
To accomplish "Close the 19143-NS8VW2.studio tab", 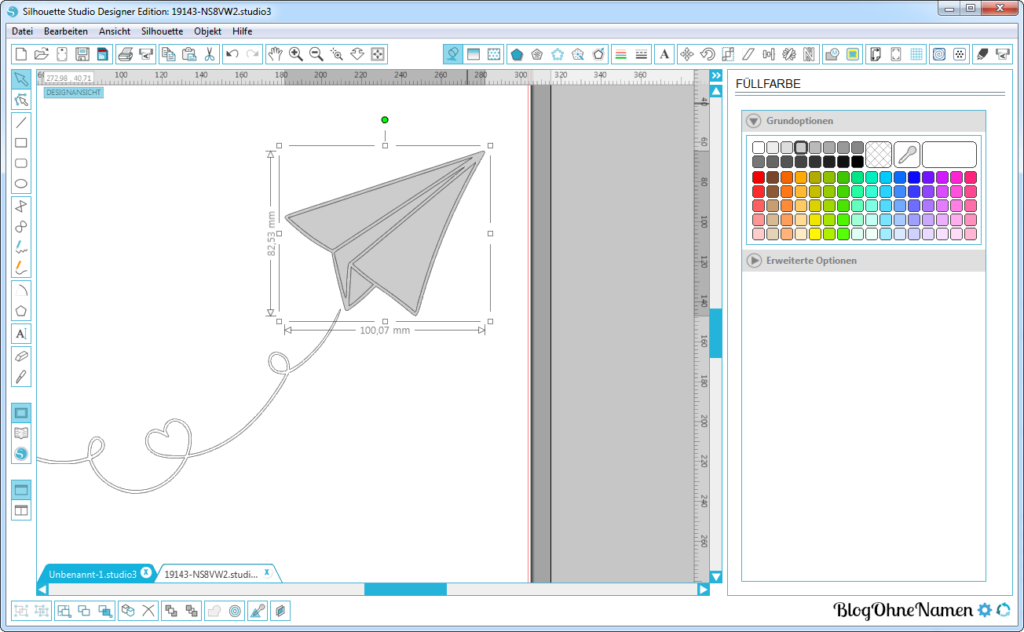I will click(267, 573).
